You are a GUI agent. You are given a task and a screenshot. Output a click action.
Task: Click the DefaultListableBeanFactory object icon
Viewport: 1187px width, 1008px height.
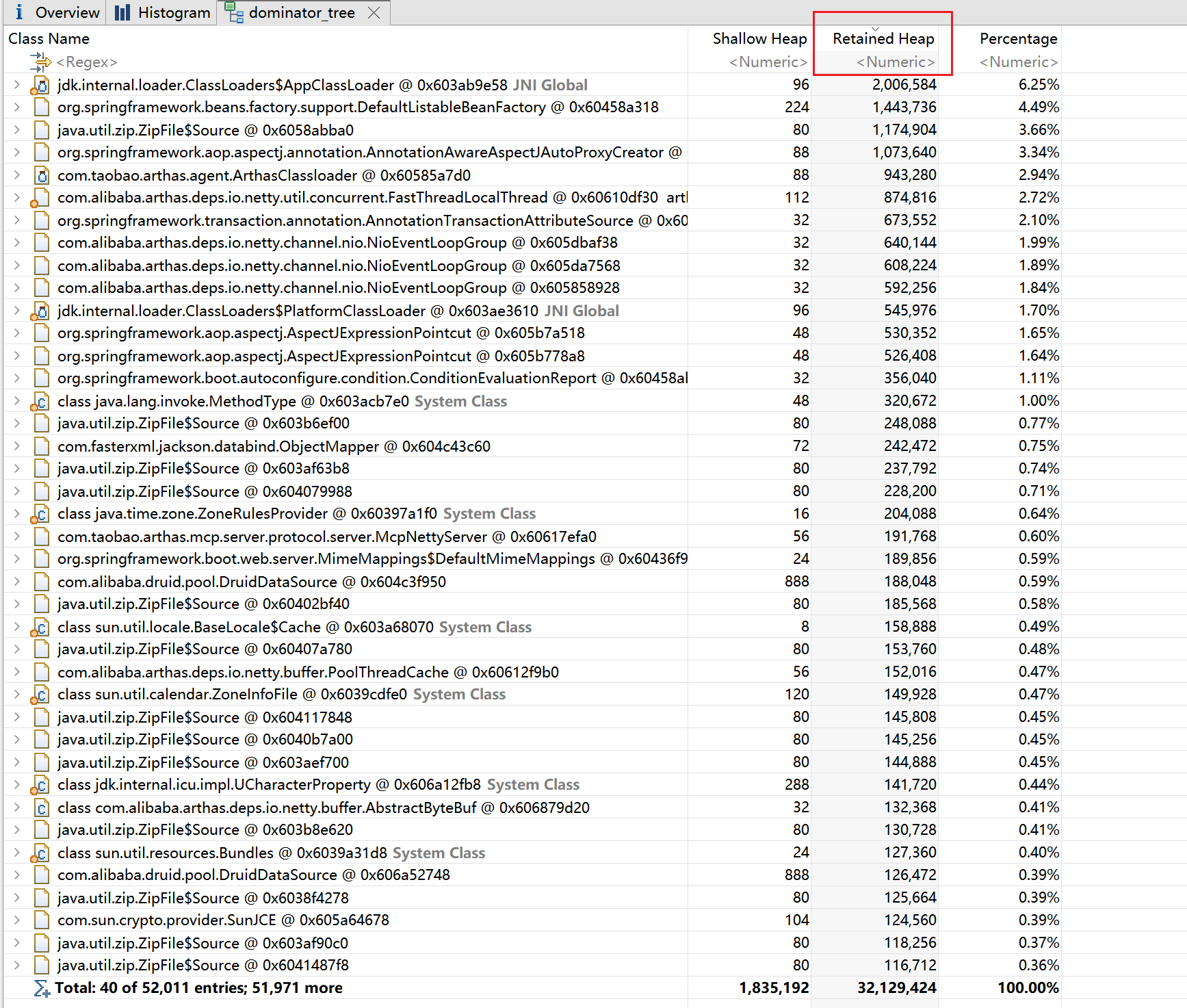[41, 107]
